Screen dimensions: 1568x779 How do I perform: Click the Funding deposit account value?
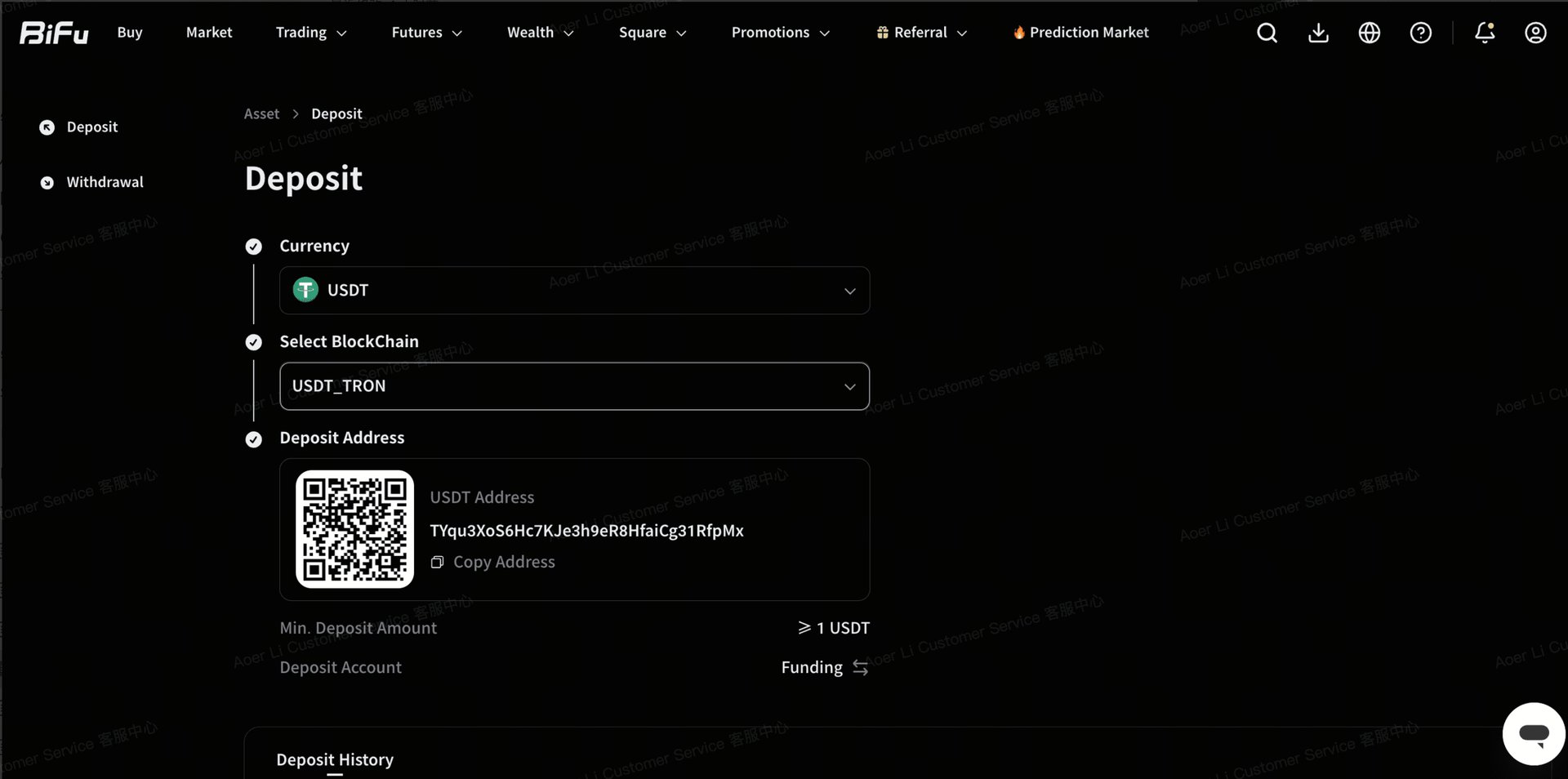[812, 667]
